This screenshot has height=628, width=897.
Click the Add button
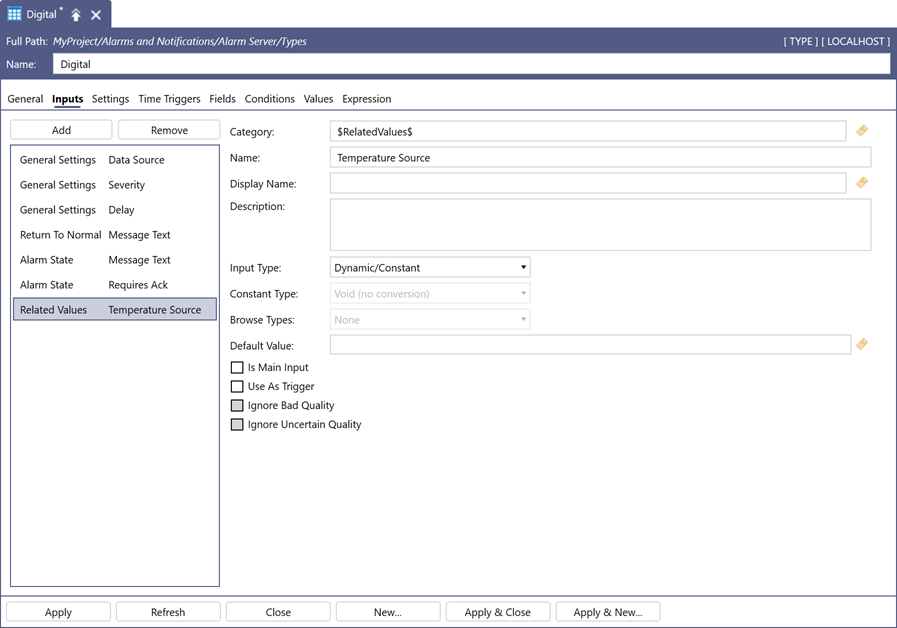coord(61,130)
